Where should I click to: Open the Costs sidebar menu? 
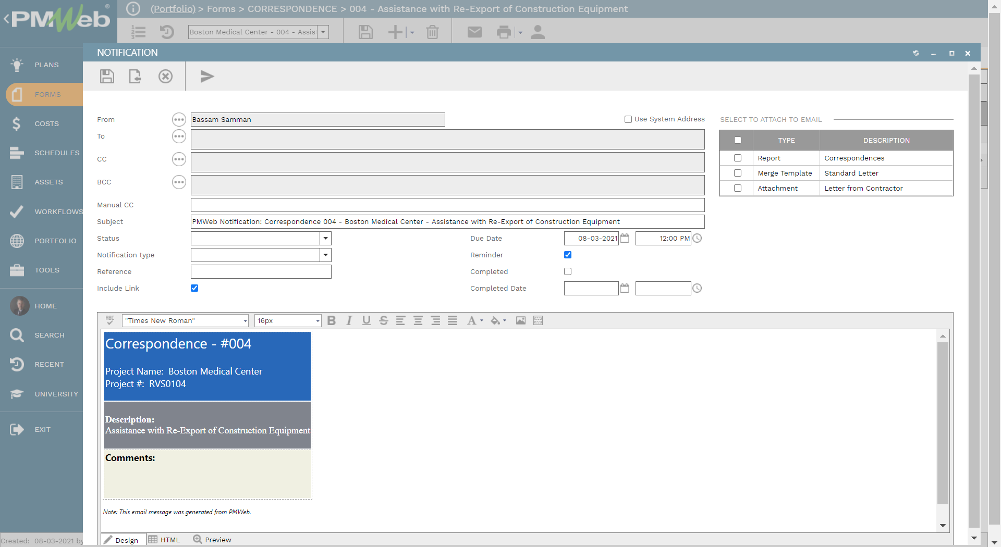pyautogui.click(x=42, y=123)
